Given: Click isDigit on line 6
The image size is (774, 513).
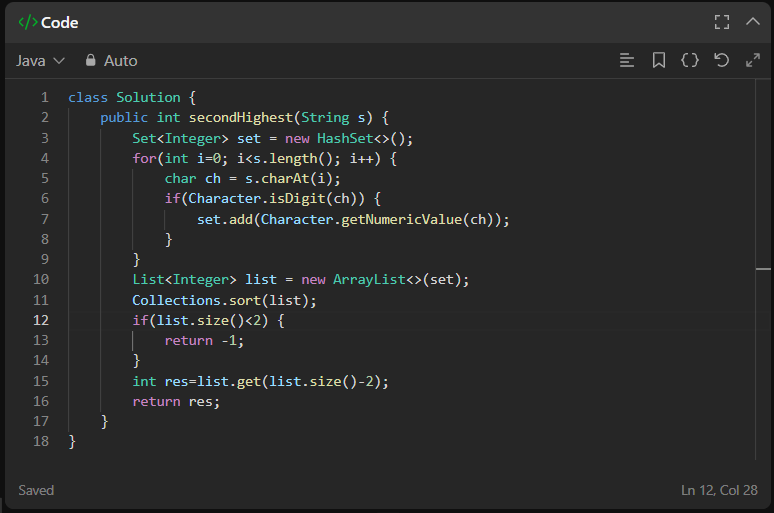Looking at the screenshot, I should [297, 198].
